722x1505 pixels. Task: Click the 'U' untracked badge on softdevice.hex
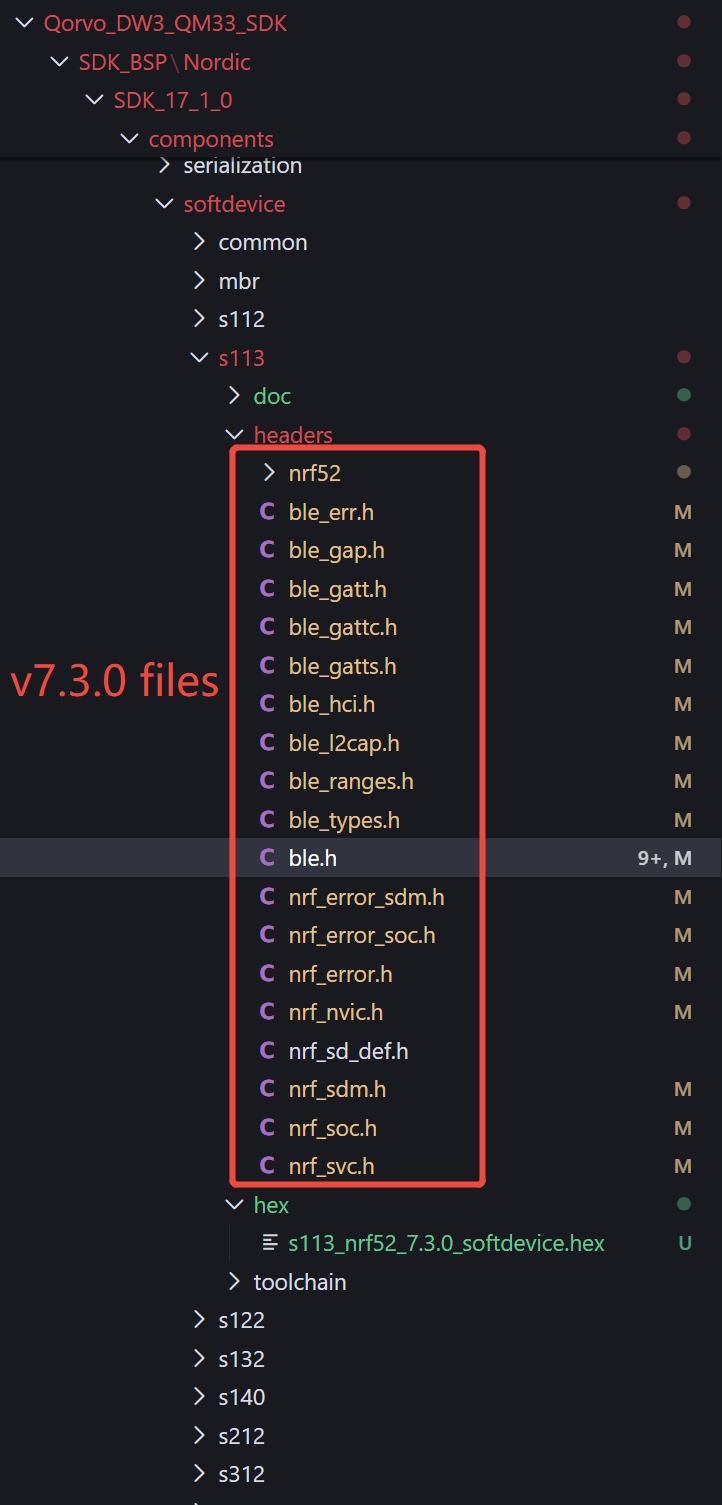pyautogui.click(x=685, y=1243)
